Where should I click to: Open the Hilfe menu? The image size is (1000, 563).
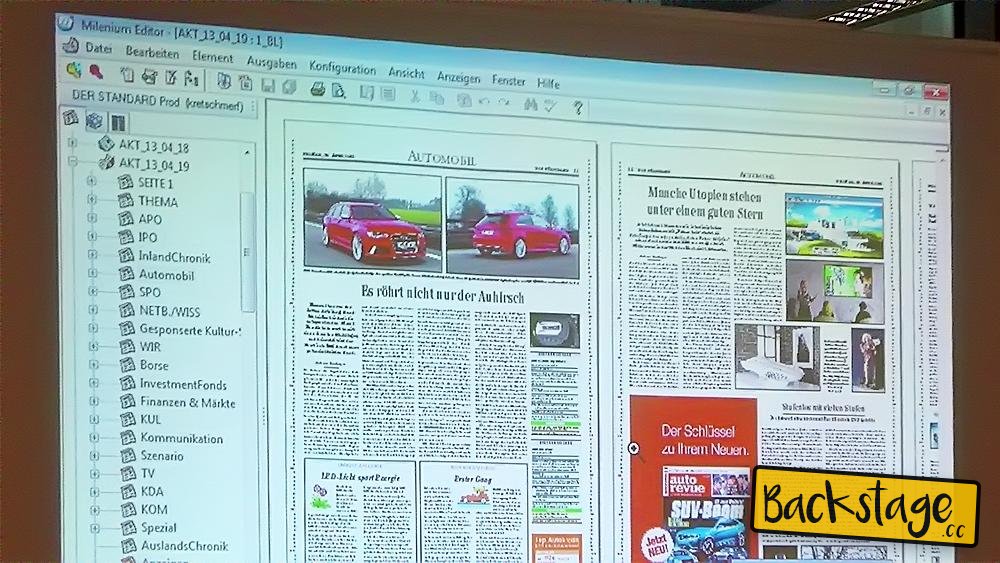point(548,84)
